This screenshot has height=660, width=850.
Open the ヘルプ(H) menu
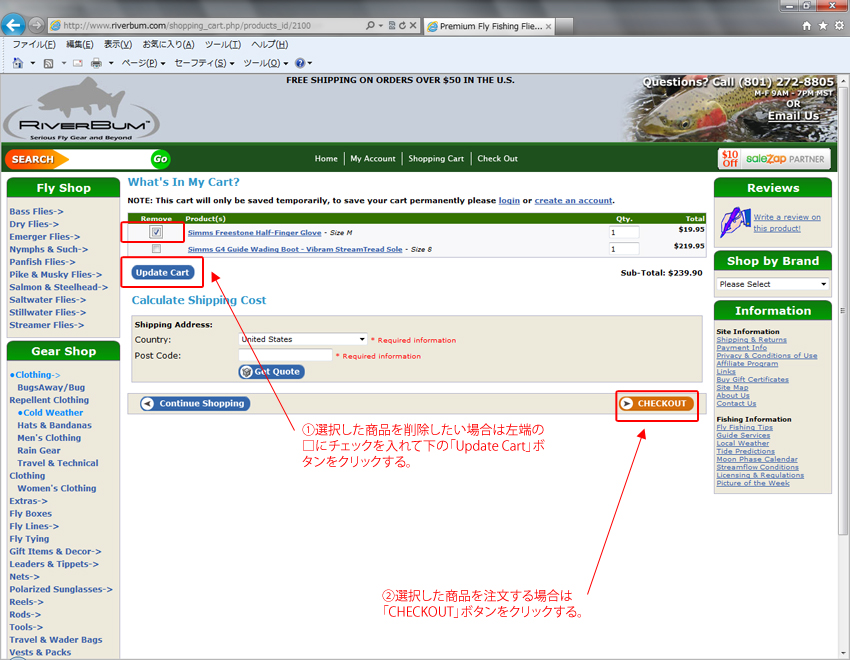click(269, 44)
